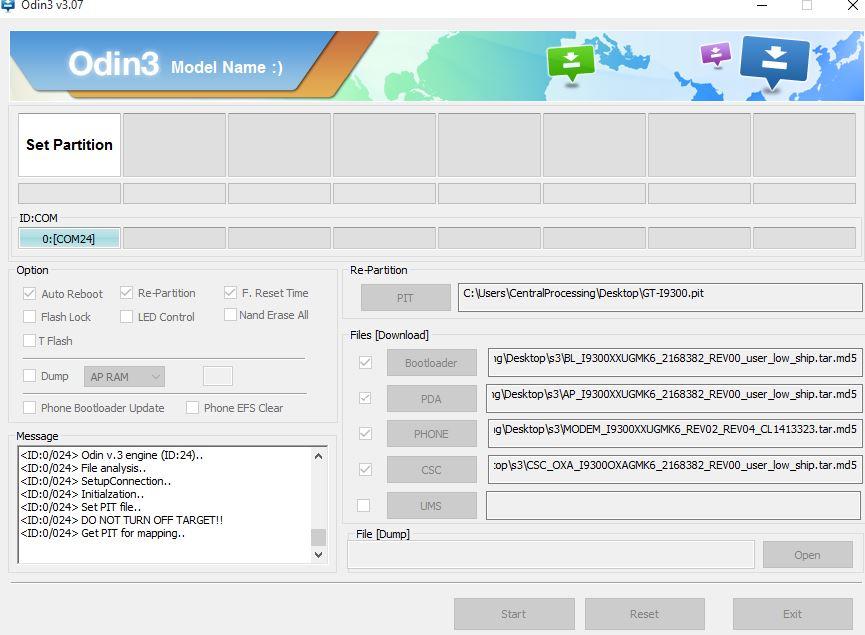Check Phone EFS Clear
Screen dimensions: 865x635
click(192, 408)
